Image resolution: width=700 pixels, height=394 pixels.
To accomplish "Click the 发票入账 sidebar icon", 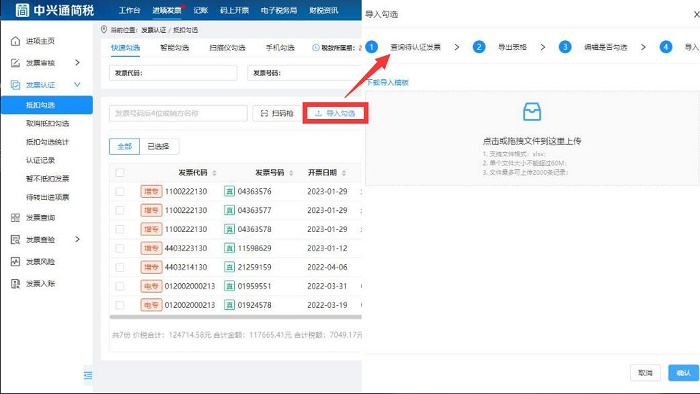I will [15, 283].
